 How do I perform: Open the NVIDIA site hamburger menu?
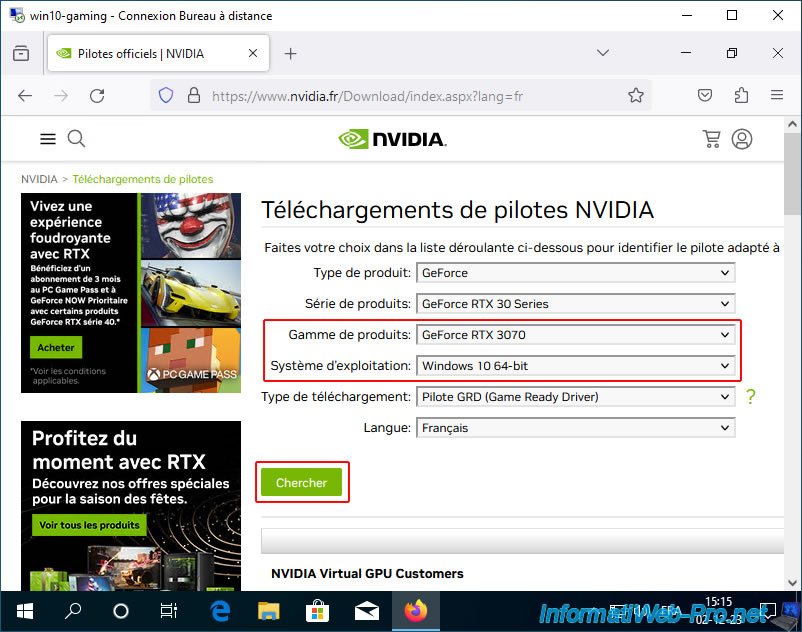[48, 139]
